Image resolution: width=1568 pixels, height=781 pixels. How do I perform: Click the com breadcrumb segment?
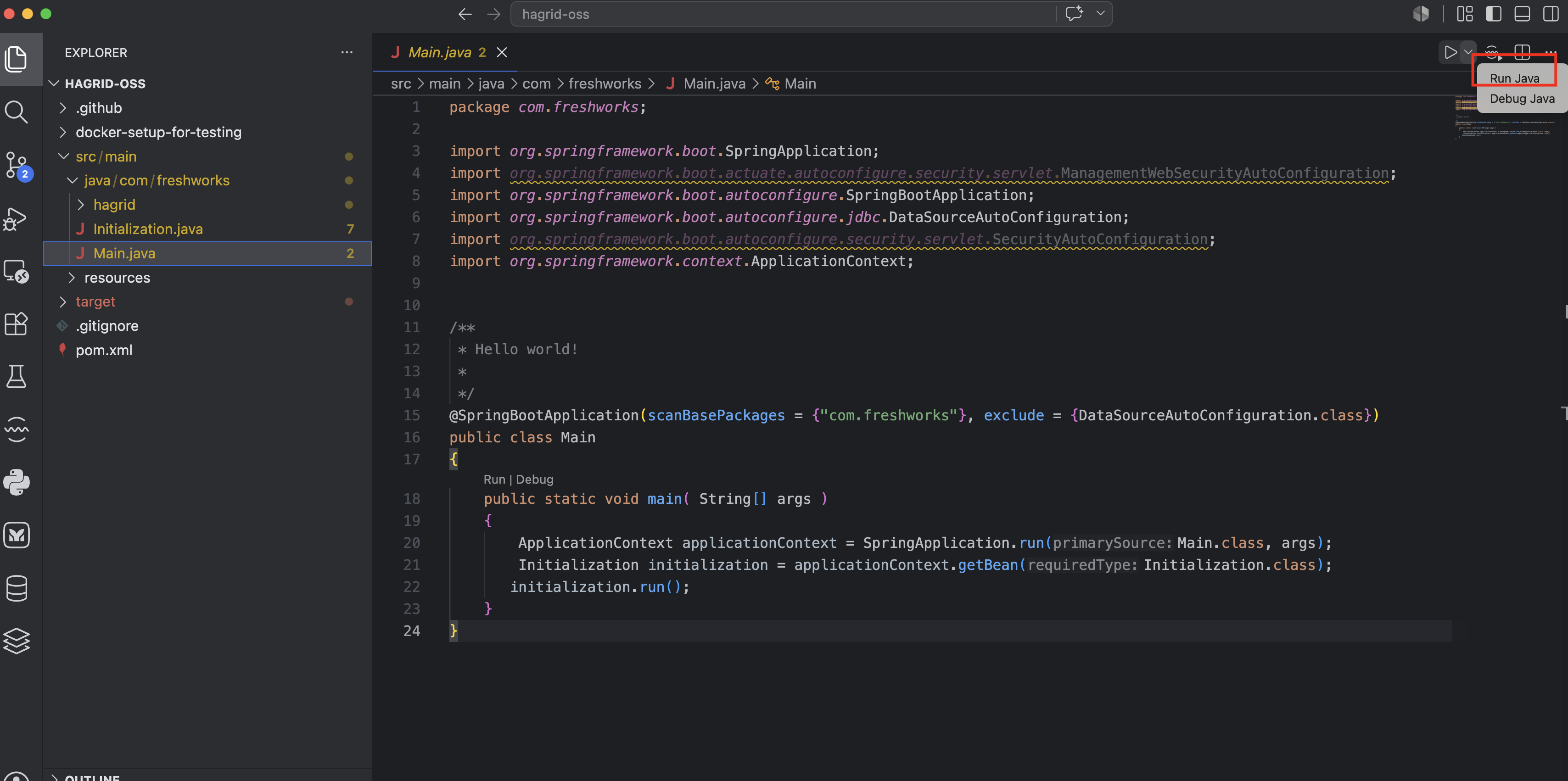pyautogui.click(x=536, y=84)
